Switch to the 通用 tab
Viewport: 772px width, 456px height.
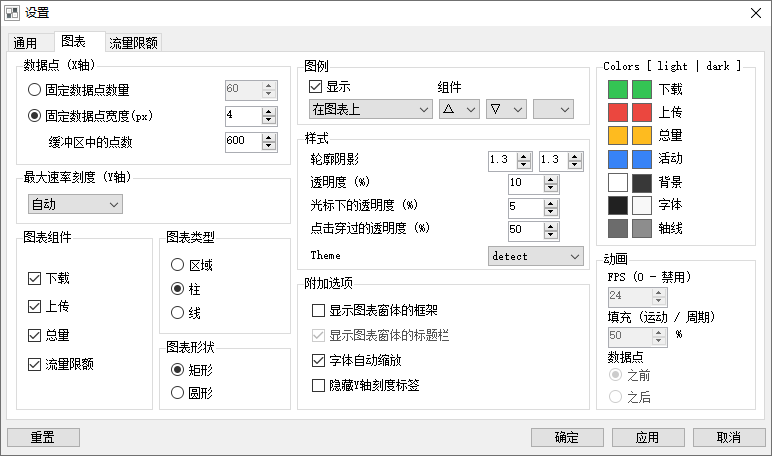31,43
